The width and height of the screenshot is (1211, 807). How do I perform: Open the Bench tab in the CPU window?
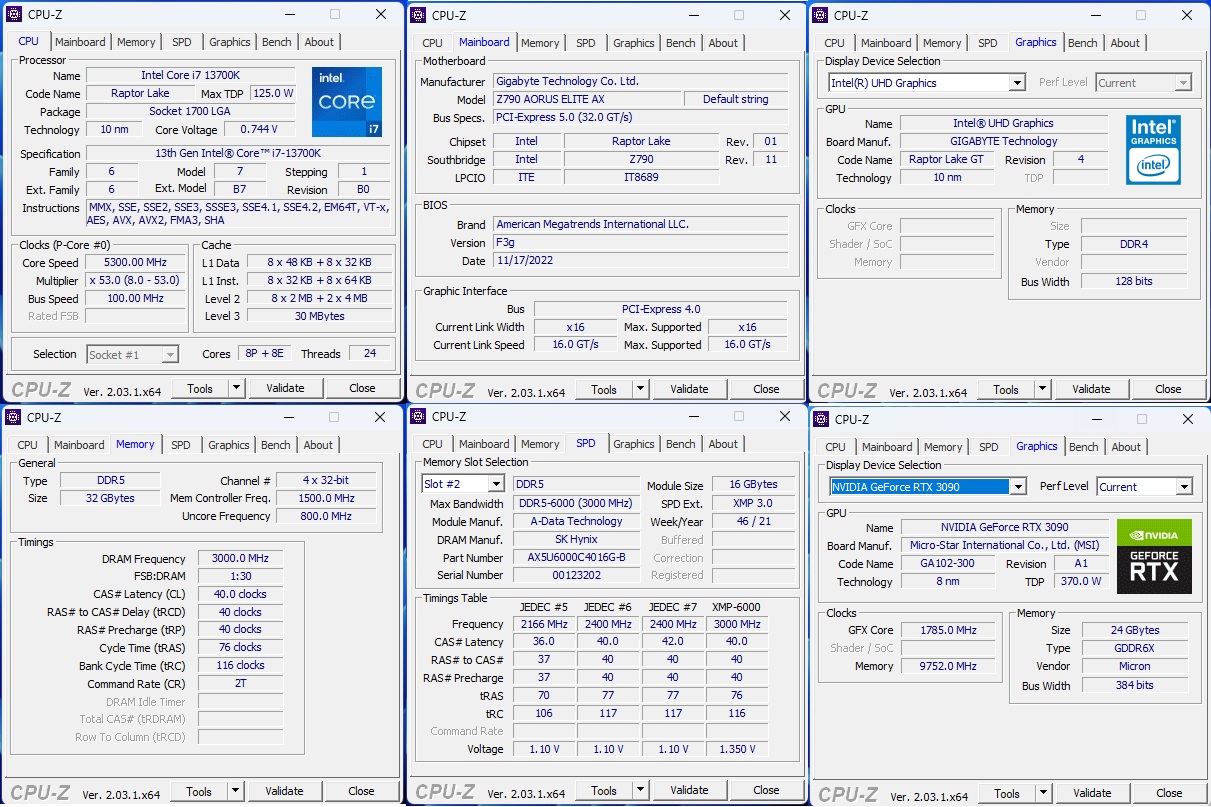tap(277, 42)
